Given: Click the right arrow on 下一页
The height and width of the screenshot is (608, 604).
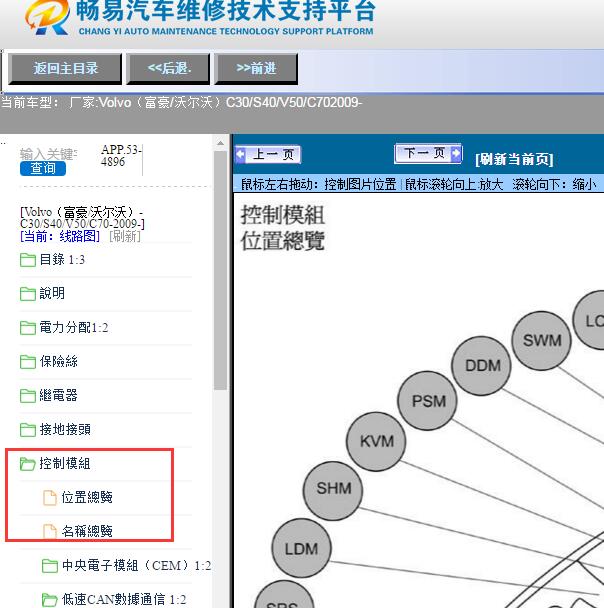Looking at the screenshot, I should click(x=456, y=153).
